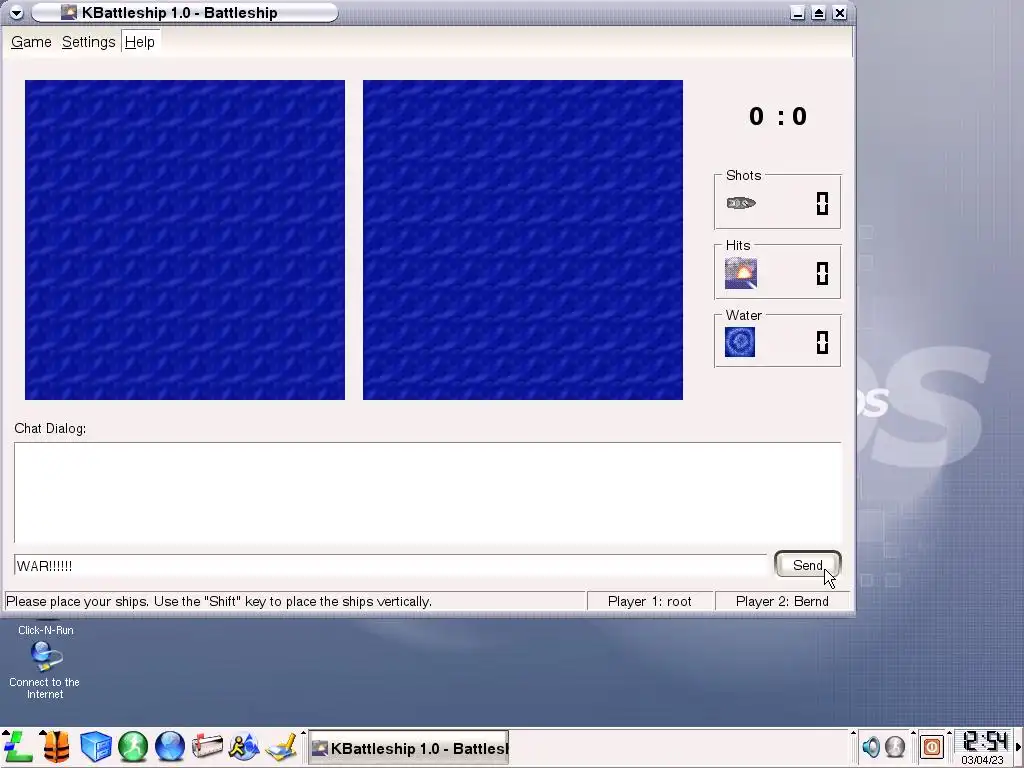Open the window menu arrow in the title bar
The height and width of the screenshot is (768, 1024).
(16, 12)
